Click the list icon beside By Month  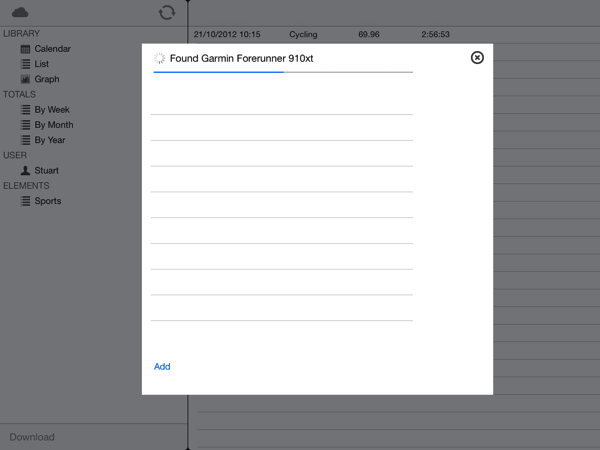[x=25, y=125]
